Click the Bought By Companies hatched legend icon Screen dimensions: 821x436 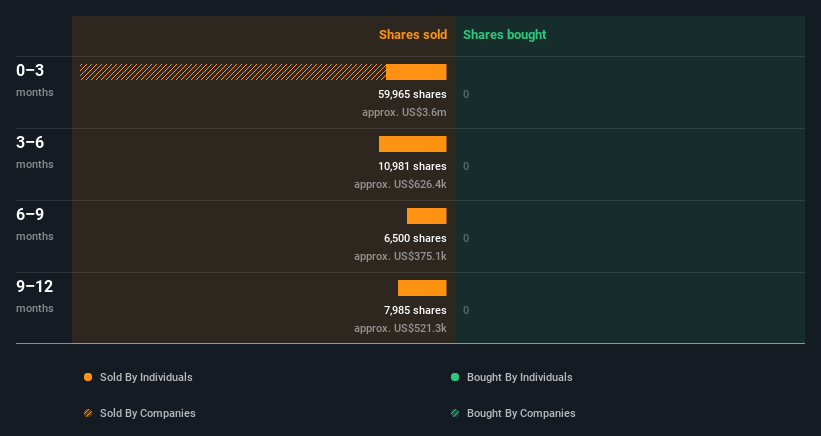coord(455,413)
